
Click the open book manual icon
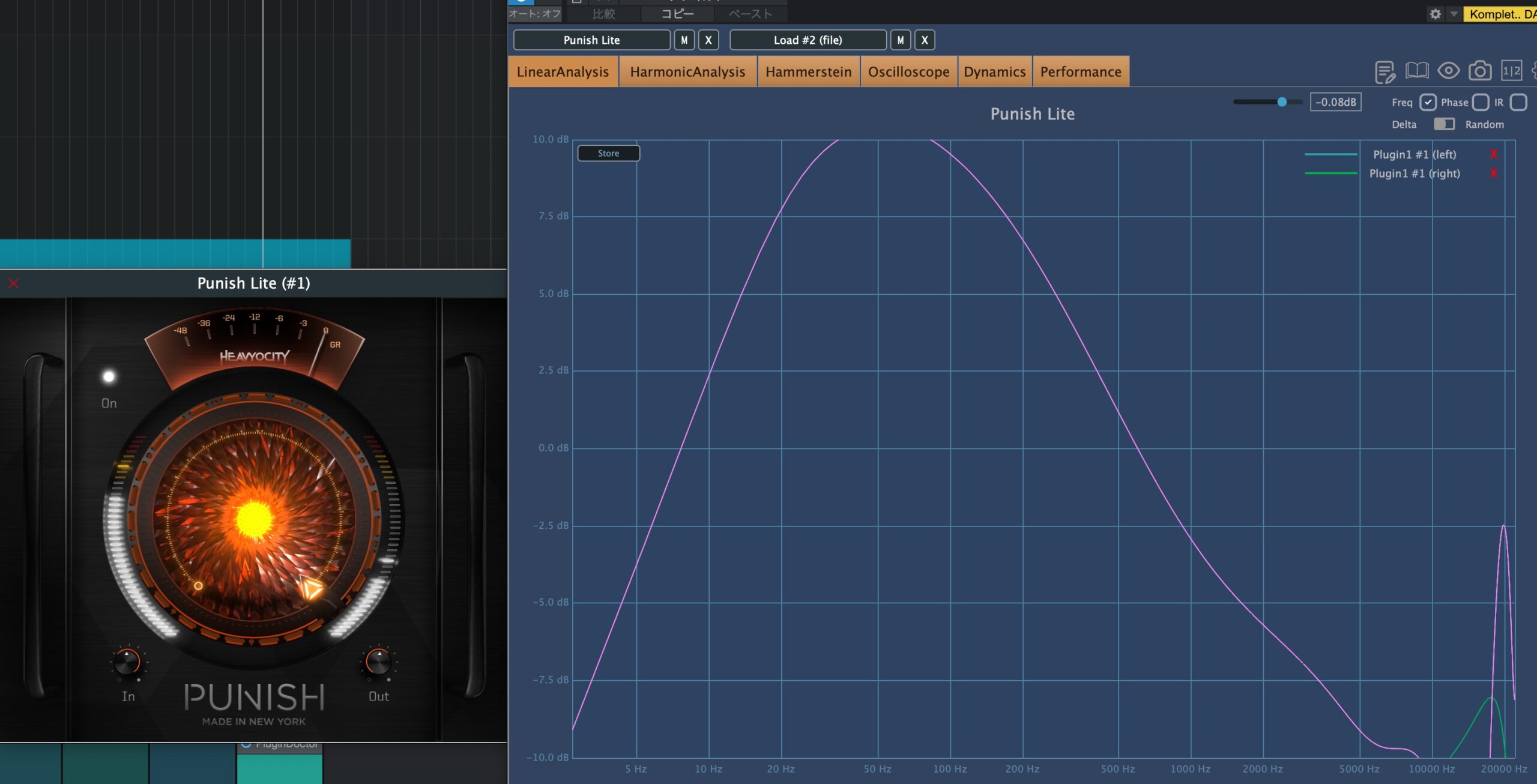(1417, 71)
